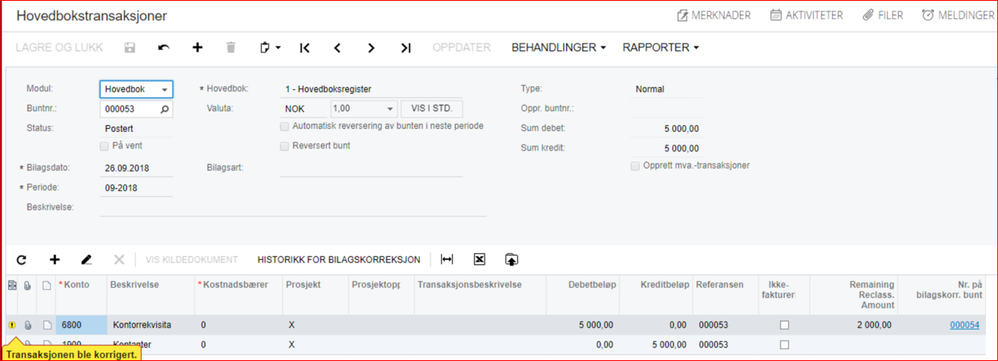The height and width of the screenshot is (361, 998).
Task: Click the grid column configuration icon
Action: point(12,286)
